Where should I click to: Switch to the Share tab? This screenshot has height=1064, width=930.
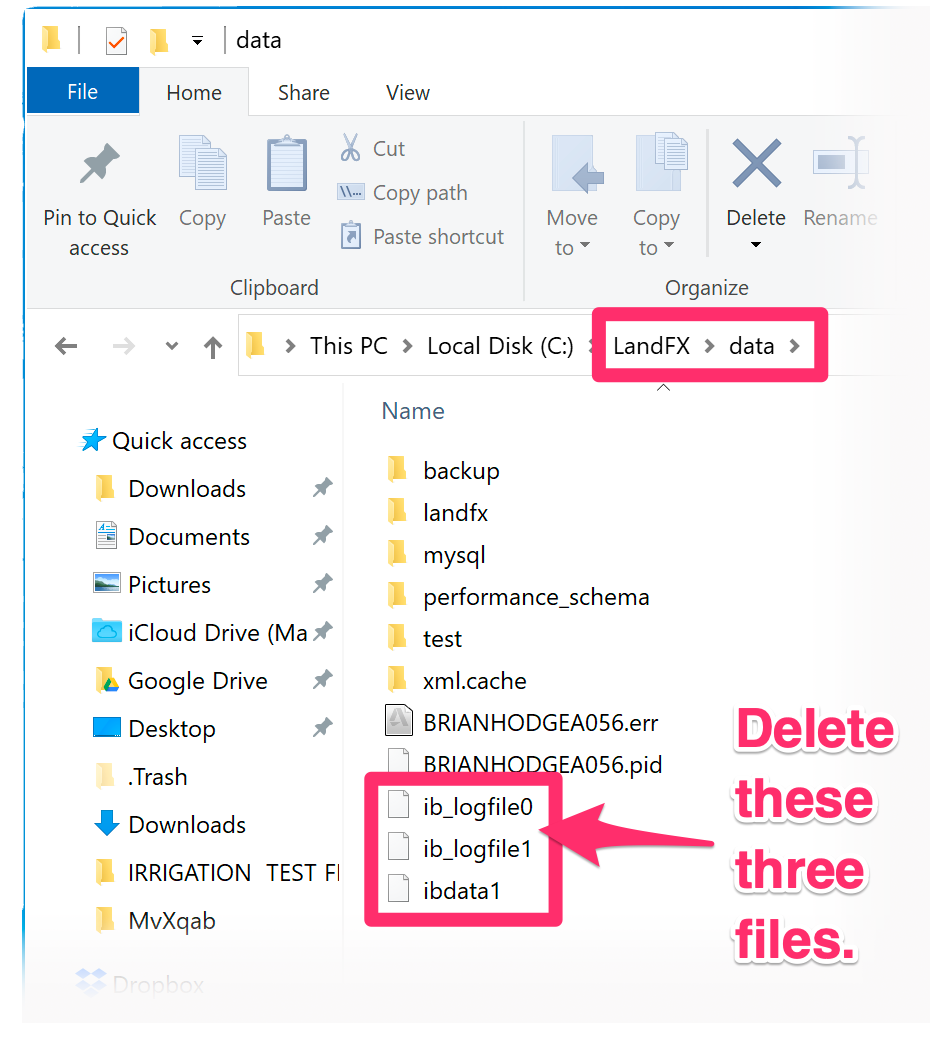point(304,92)
